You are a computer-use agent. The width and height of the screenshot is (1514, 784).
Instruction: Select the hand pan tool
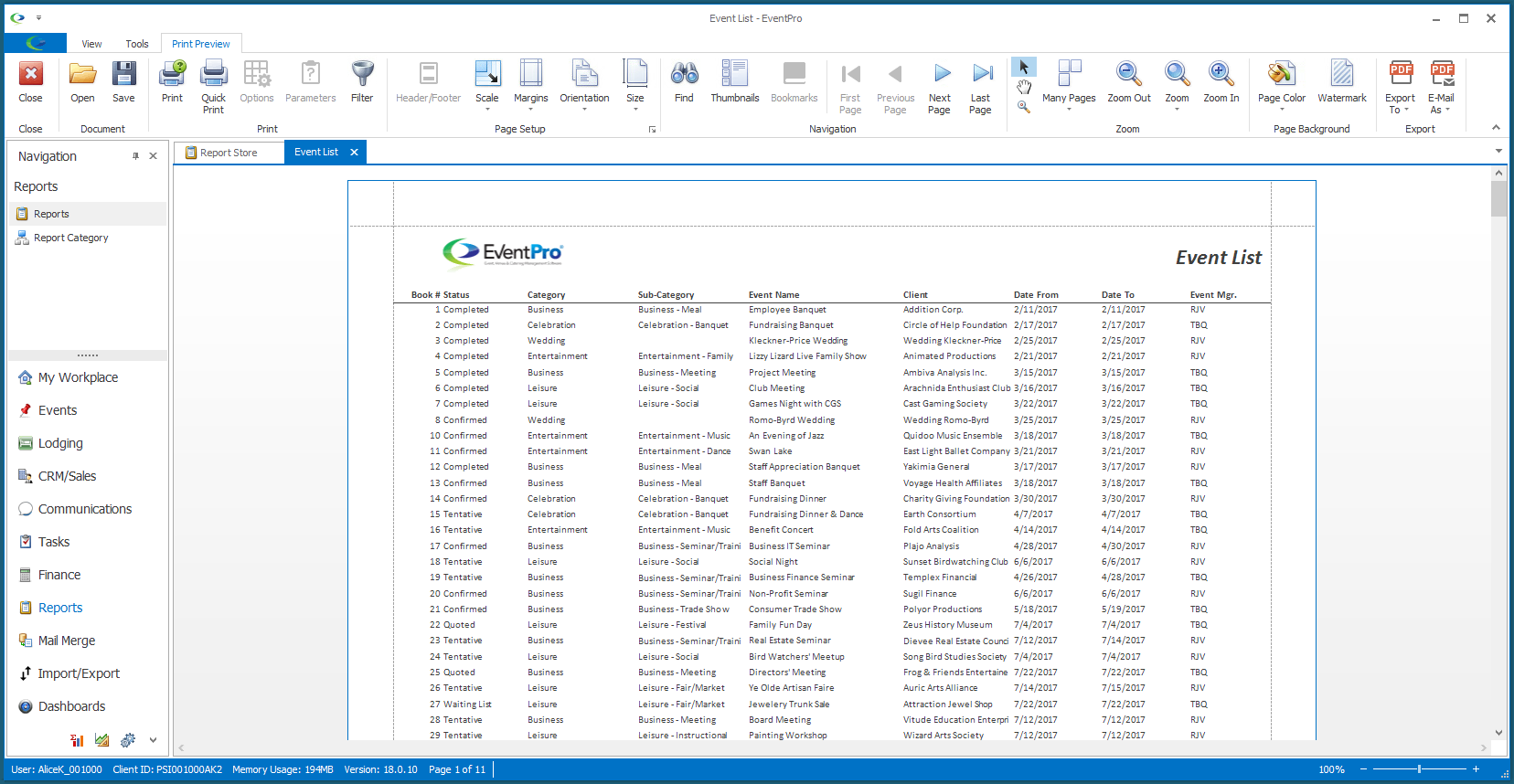tap(1024, 88)
